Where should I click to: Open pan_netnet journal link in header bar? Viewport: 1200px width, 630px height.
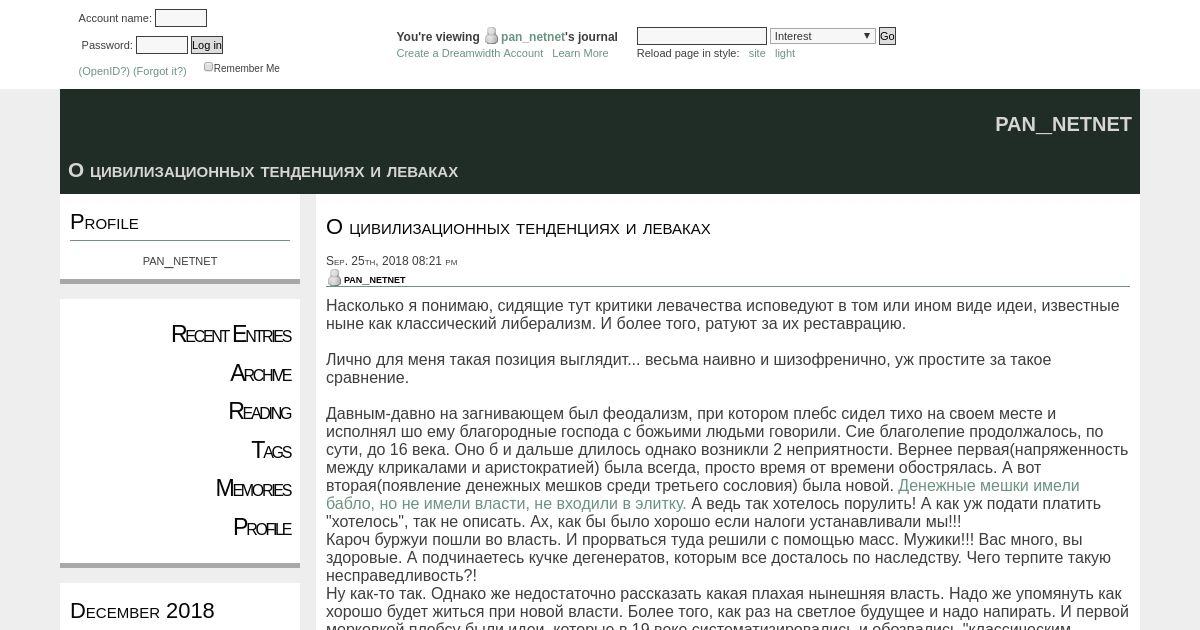[x=533, y=37]
